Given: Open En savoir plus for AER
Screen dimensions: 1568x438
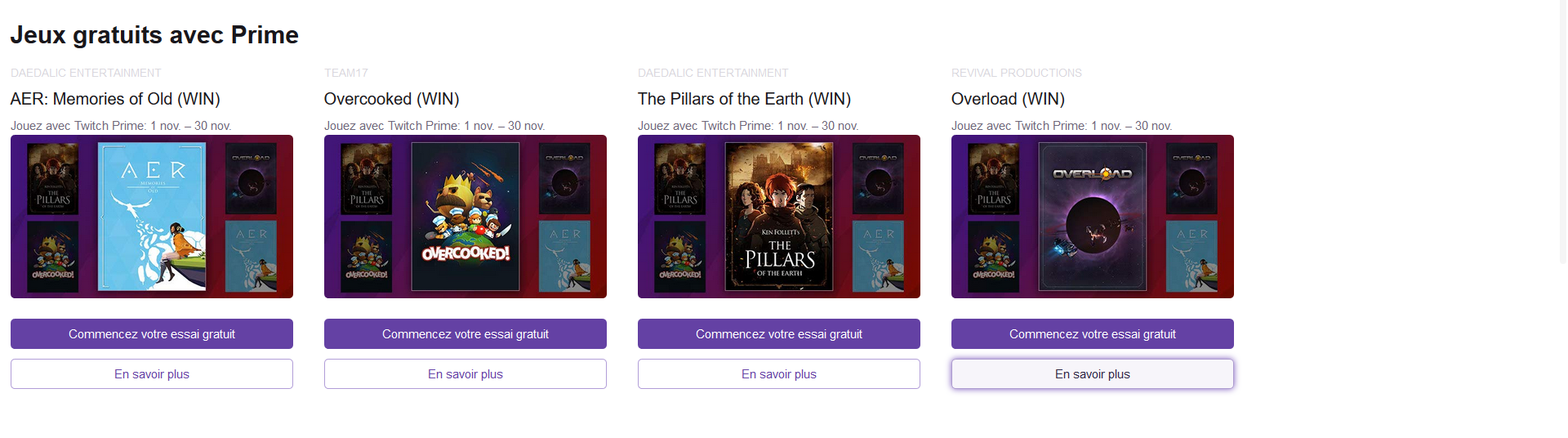Looking at the screenshot, I should (152, 374).
